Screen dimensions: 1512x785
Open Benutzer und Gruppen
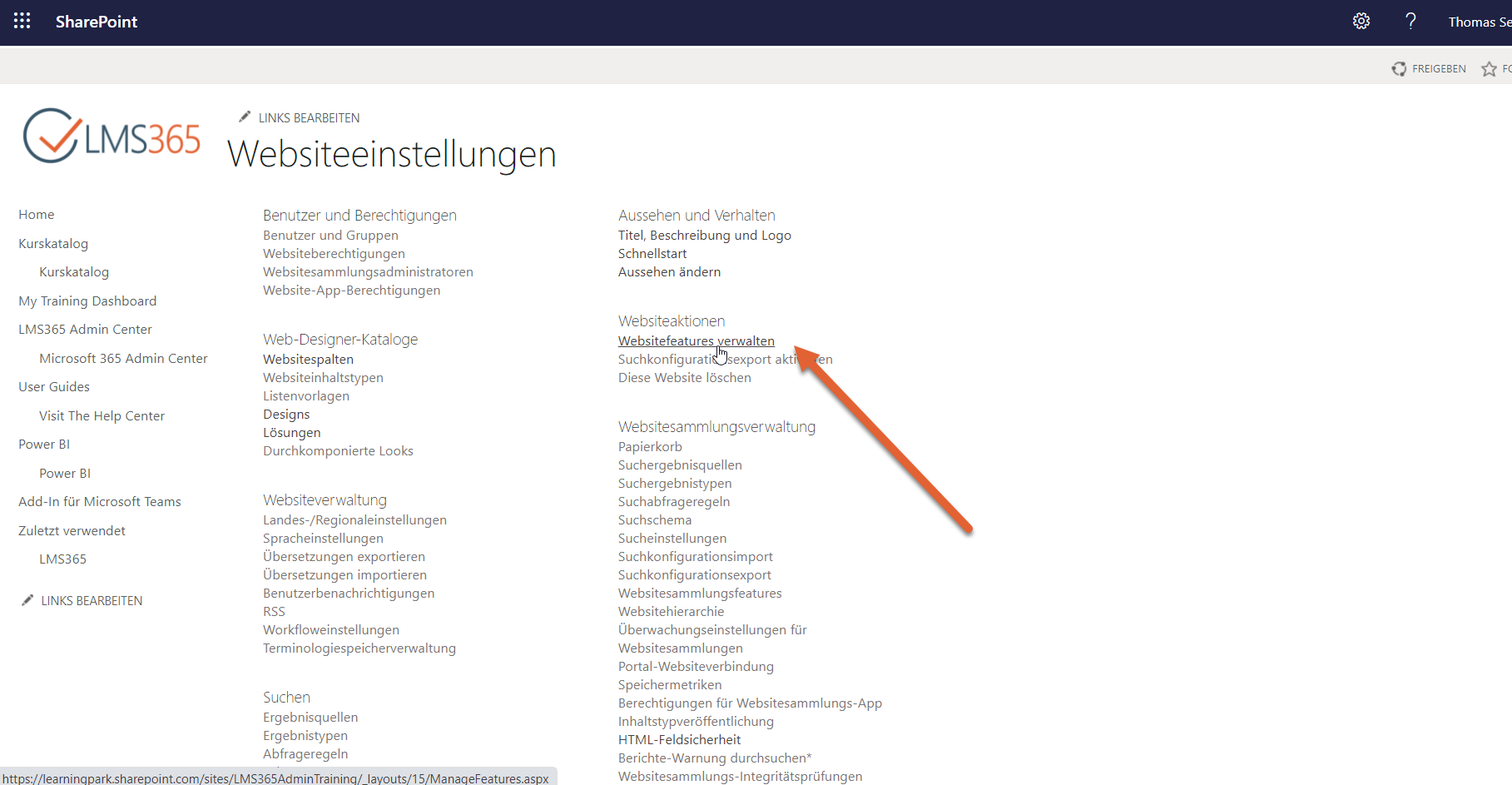pyautogui.click(x=330, y=235)
